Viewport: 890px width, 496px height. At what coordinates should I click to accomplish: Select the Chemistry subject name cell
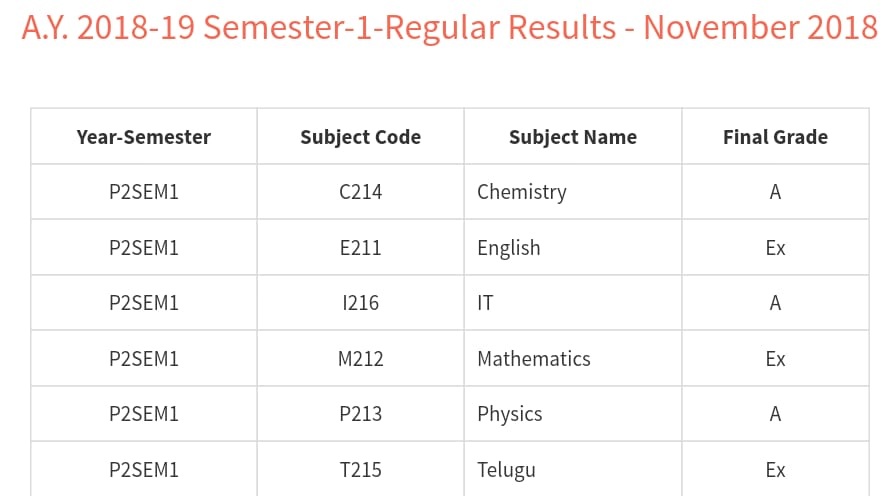(x=522, y=192)
